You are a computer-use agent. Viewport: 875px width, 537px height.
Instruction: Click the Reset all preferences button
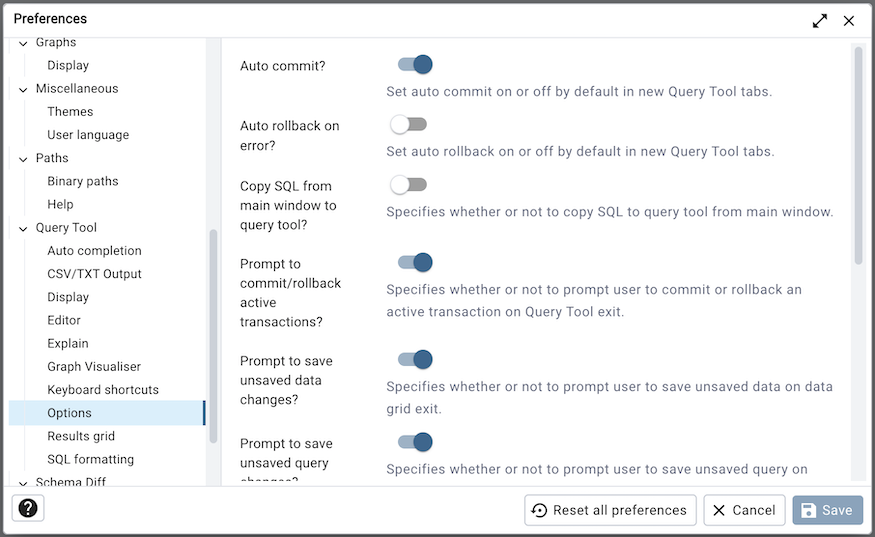point(610,510)
